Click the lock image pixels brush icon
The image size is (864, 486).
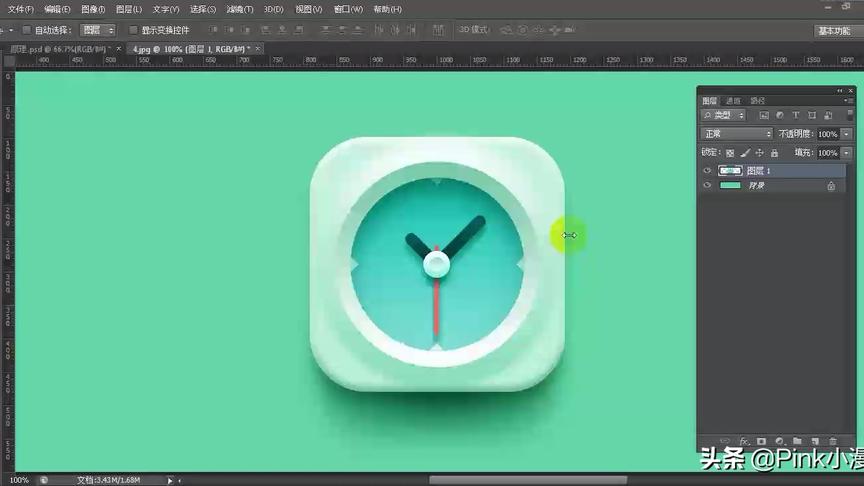point(744,153)
